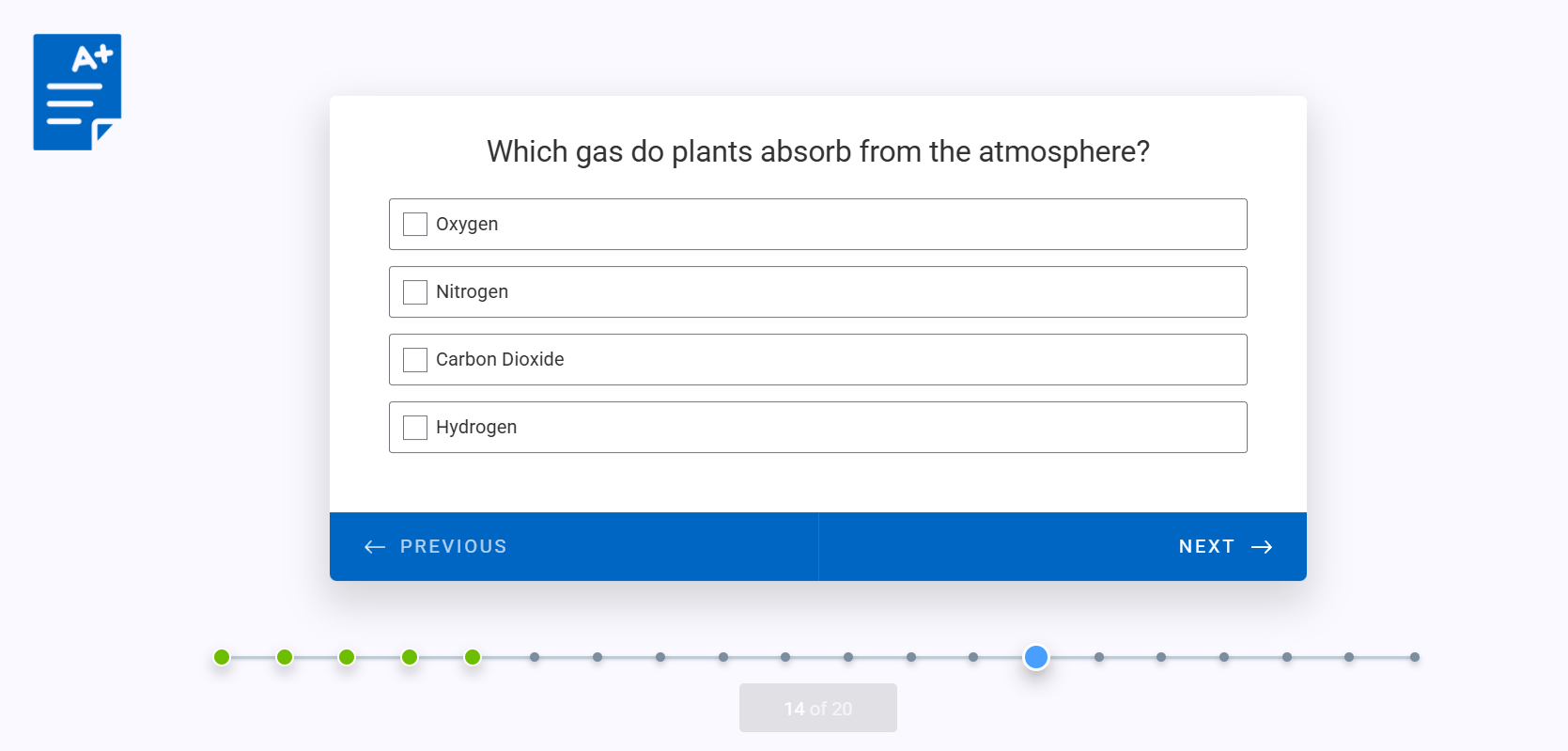
Task: Click the left arrow icon beside Previous
Action: pyautogui.click(x=375, y=547)
